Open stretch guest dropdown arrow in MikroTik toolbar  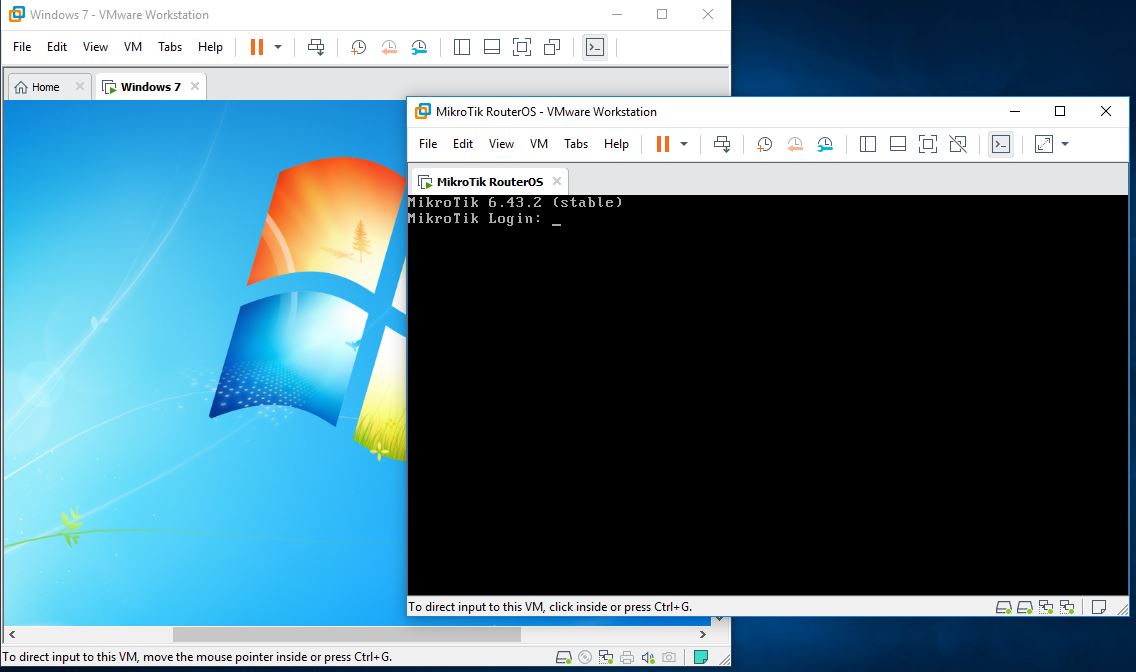[x=1065, y=144]
